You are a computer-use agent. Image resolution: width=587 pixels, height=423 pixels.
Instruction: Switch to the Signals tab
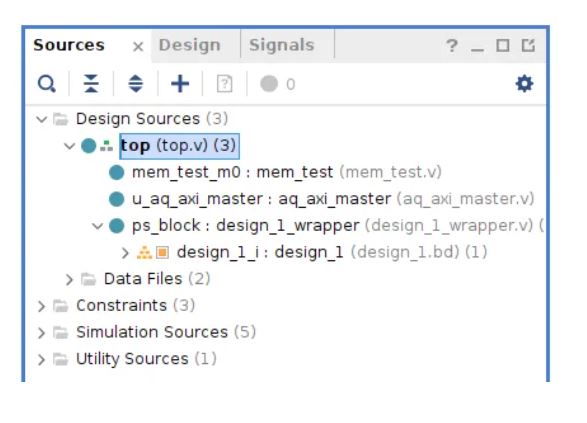tap(282, 45)
